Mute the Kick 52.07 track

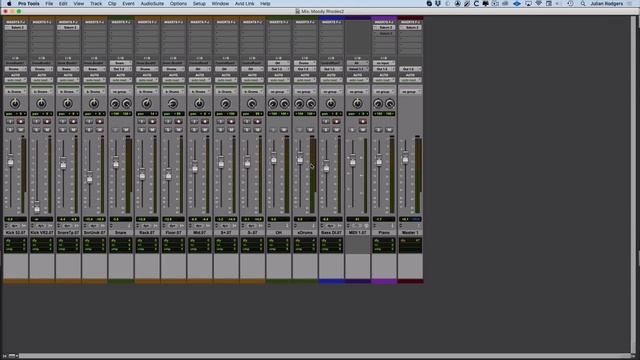point(20,130)
